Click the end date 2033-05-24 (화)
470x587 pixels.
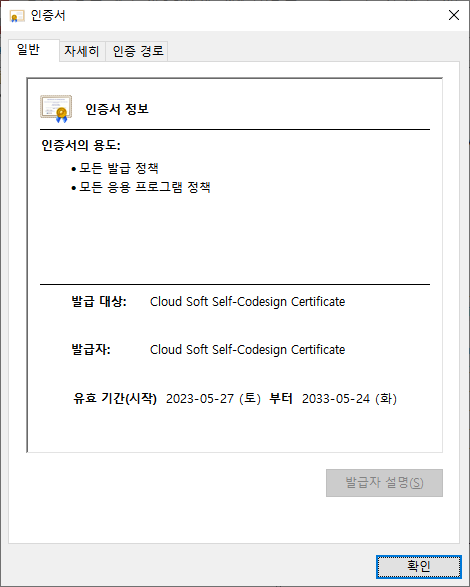(349, 398)
